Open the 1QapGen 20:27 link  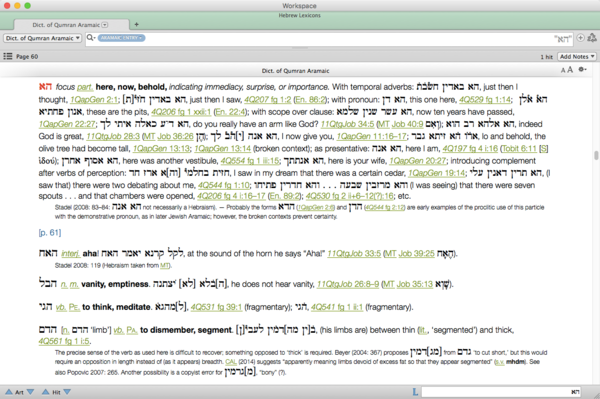417,161
